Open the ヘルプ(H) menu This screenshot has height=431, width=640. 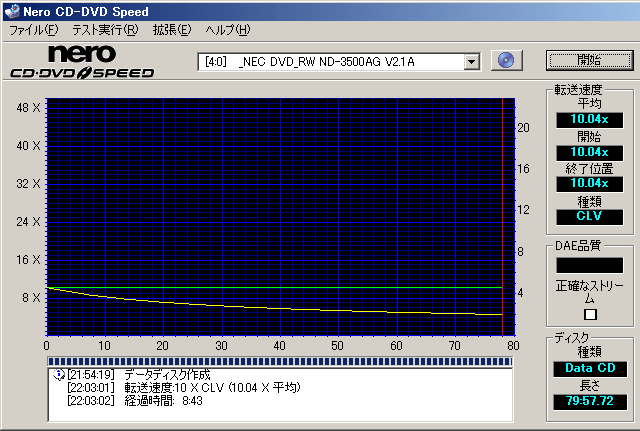pos(228,30)
